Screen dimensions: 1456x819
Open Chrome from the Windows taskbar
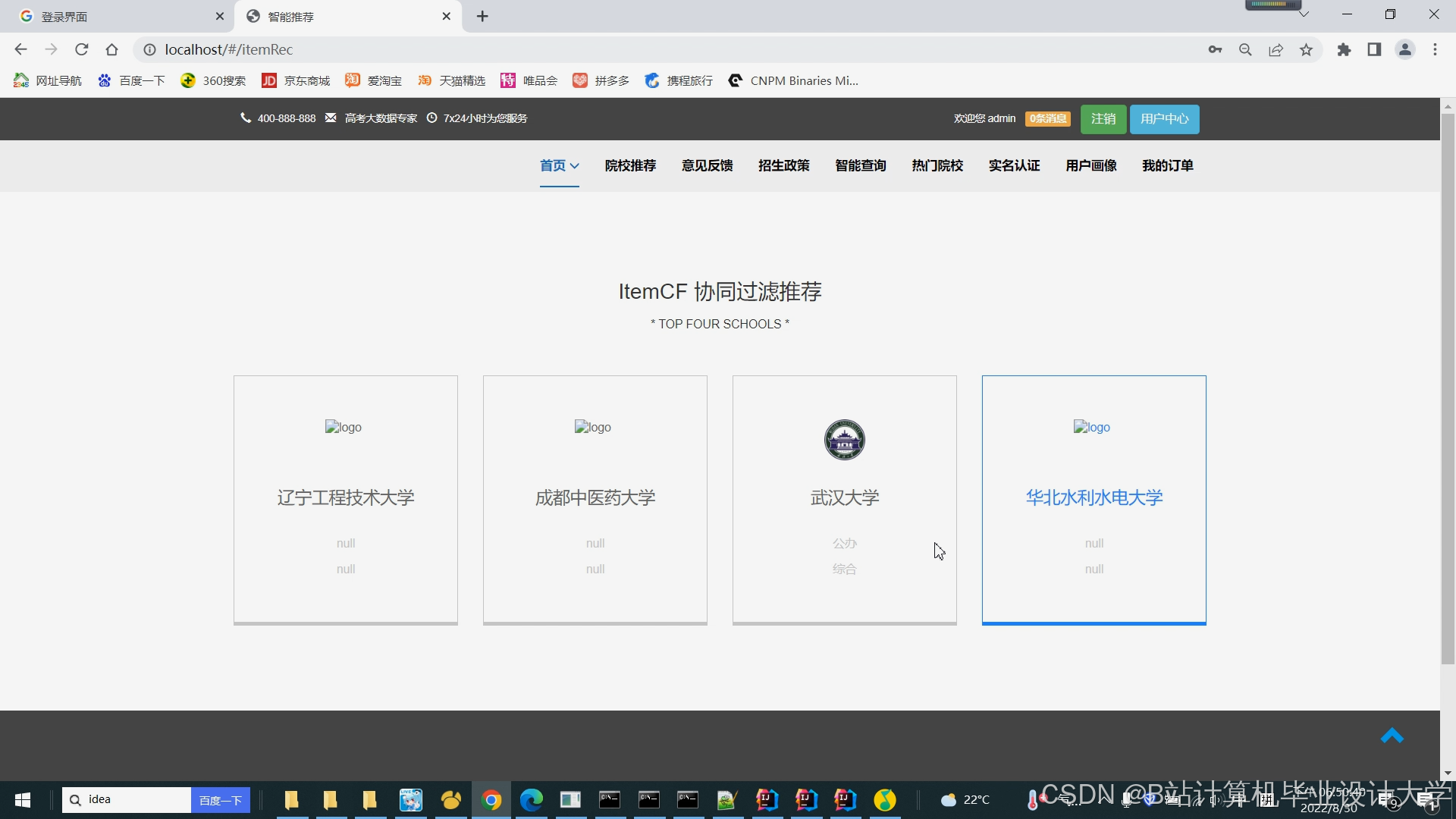tap(491, 800)
